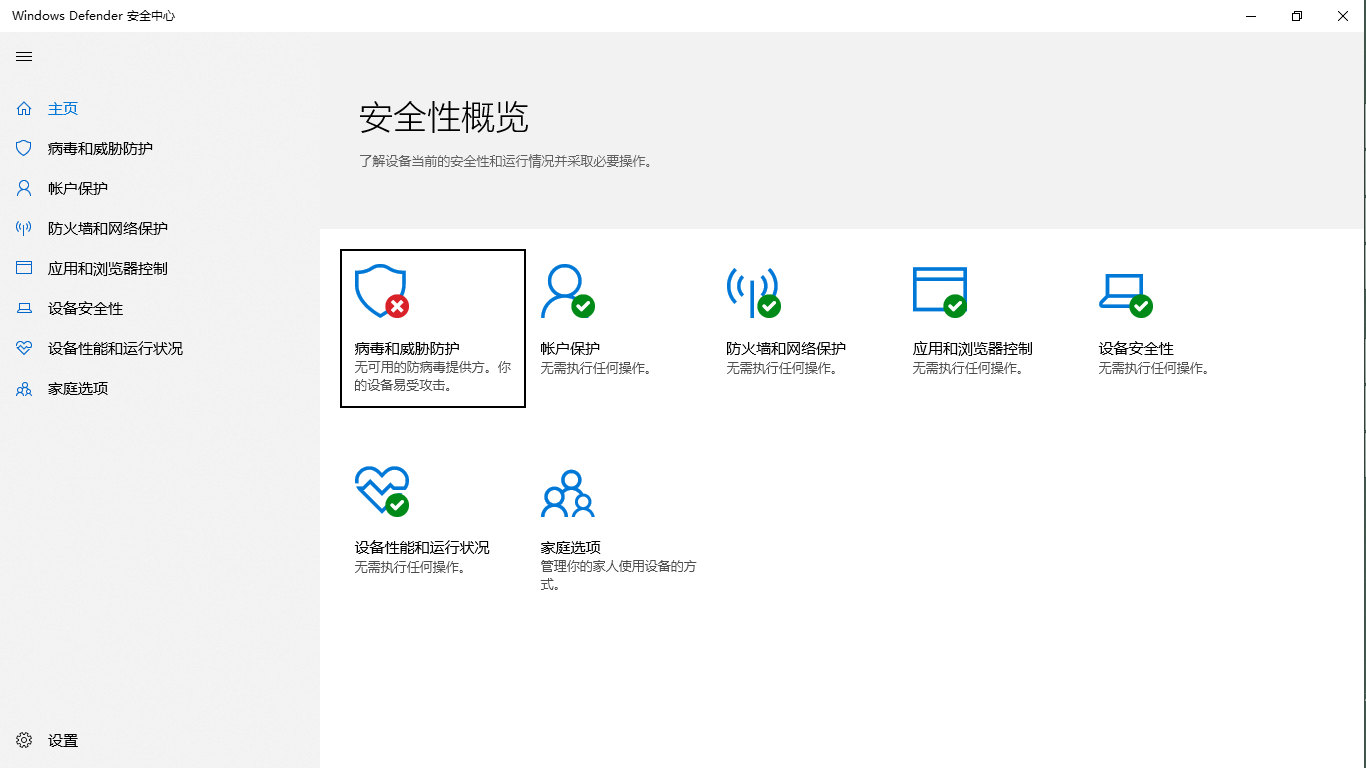Viewport: 1366px width, 768px height.
Task: Click large device health heart icon
Action: pos(382,490)
